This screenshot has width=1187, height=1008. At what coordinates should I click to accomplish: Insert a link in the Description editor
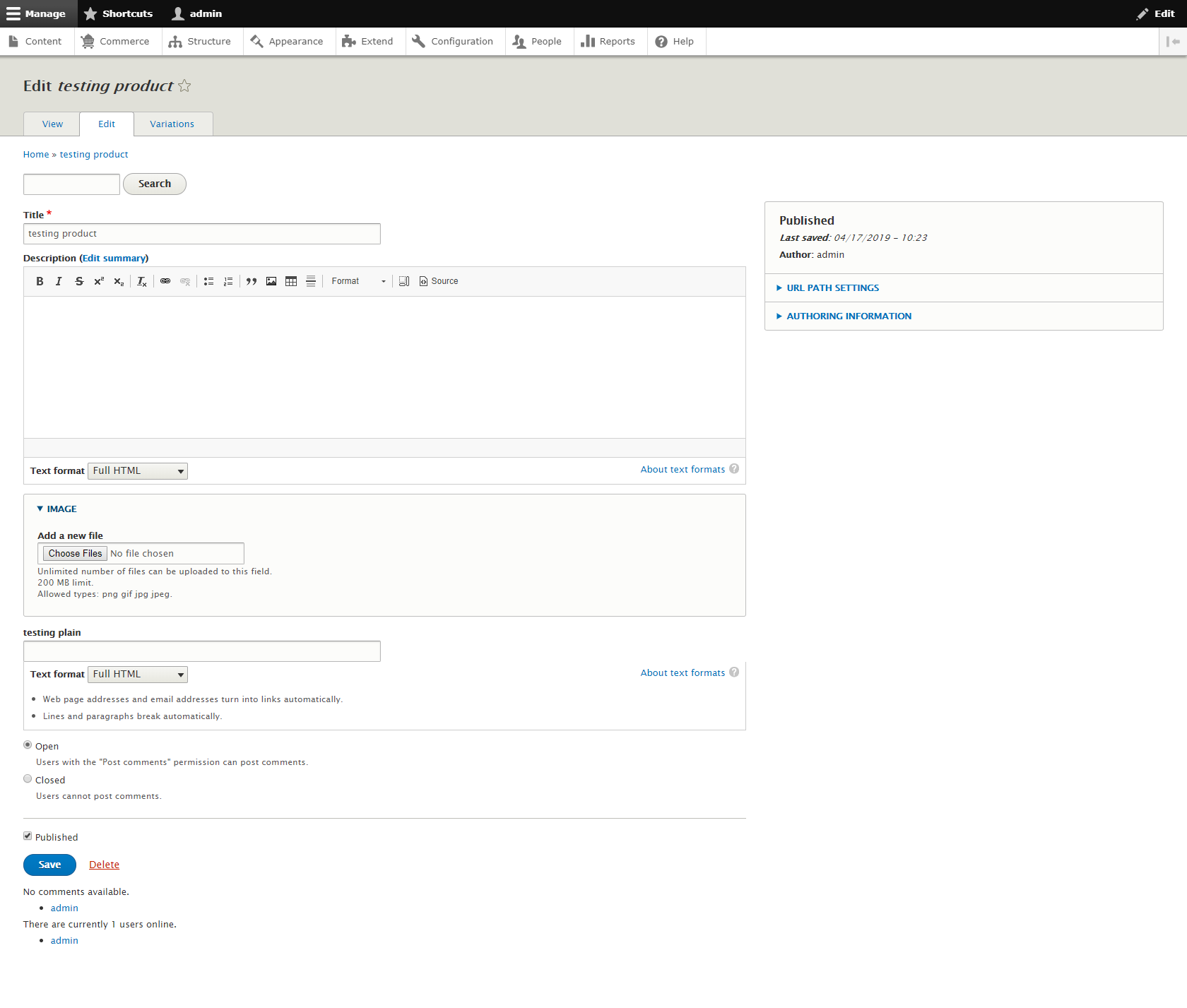(165, 281)
